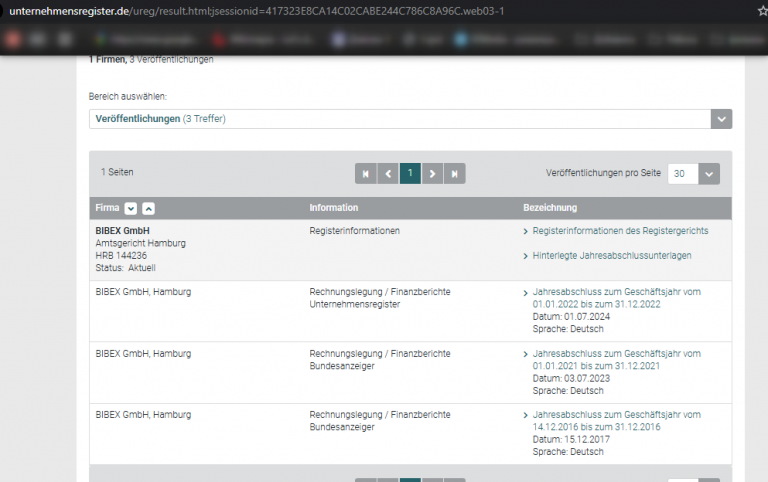Screen dimensions: 768x482
Task: Click Status: Aktuell text
Action: 125,268
